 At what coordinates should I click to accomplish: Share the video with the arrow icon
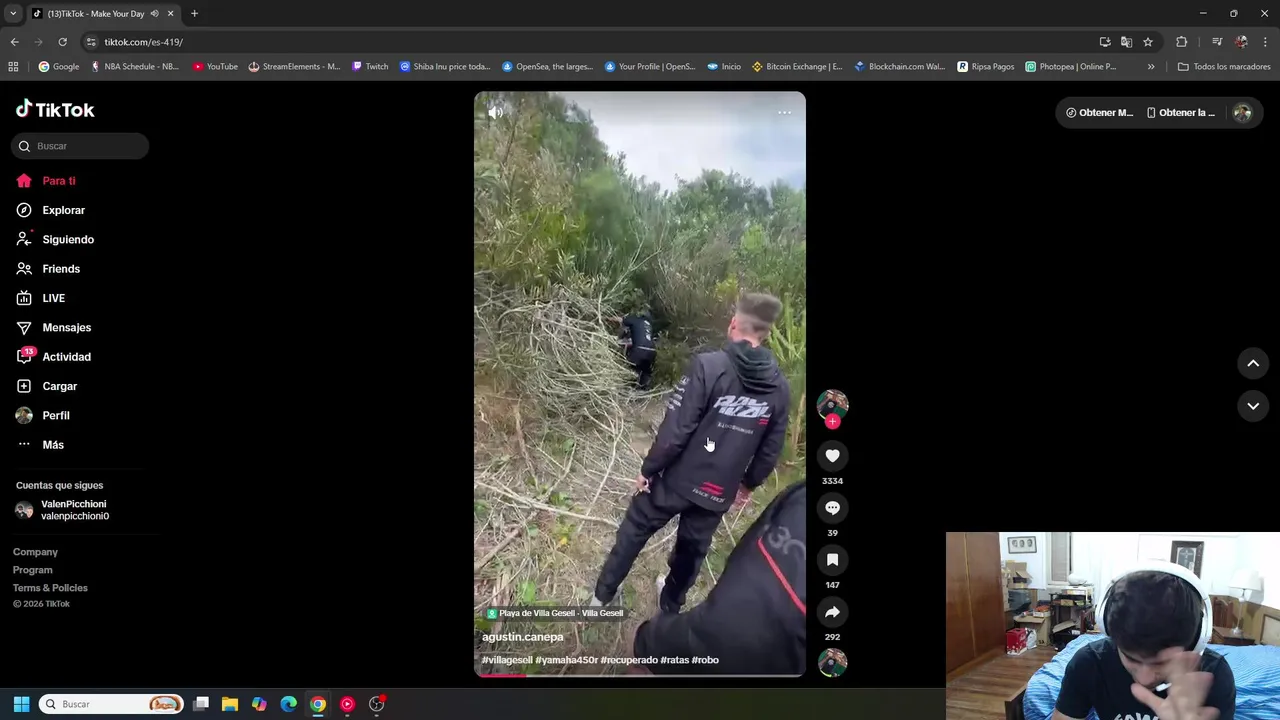832,612
